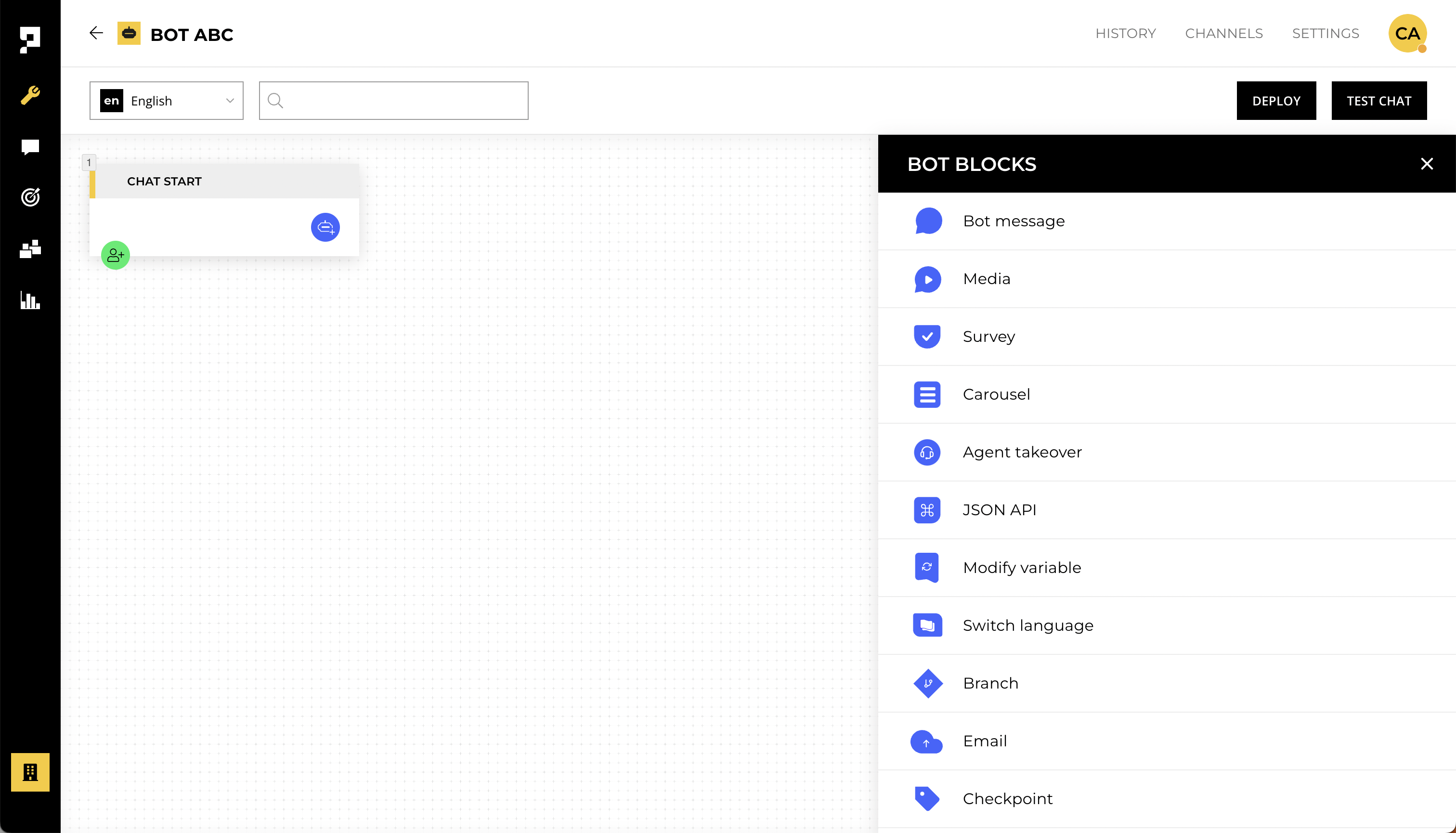This screenshot has height=833, width=1456.
Task: Add a JSON API block
Action: 999,510
